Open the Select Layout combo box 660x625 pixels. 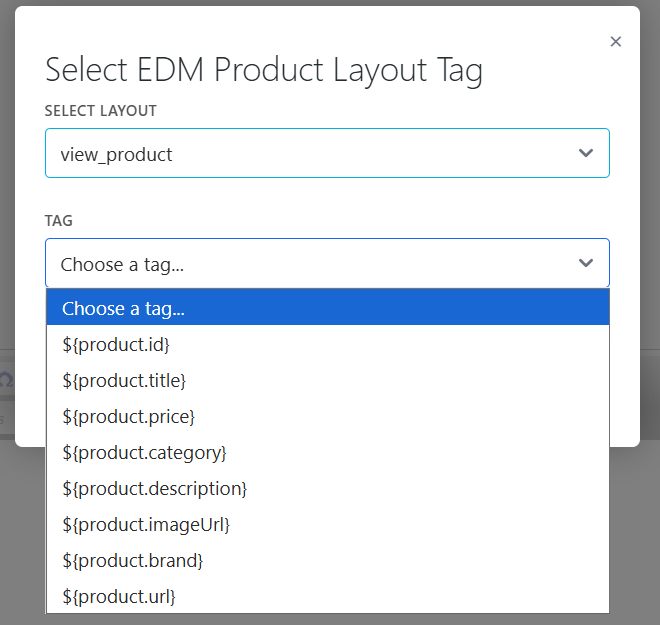coord(326,154)
